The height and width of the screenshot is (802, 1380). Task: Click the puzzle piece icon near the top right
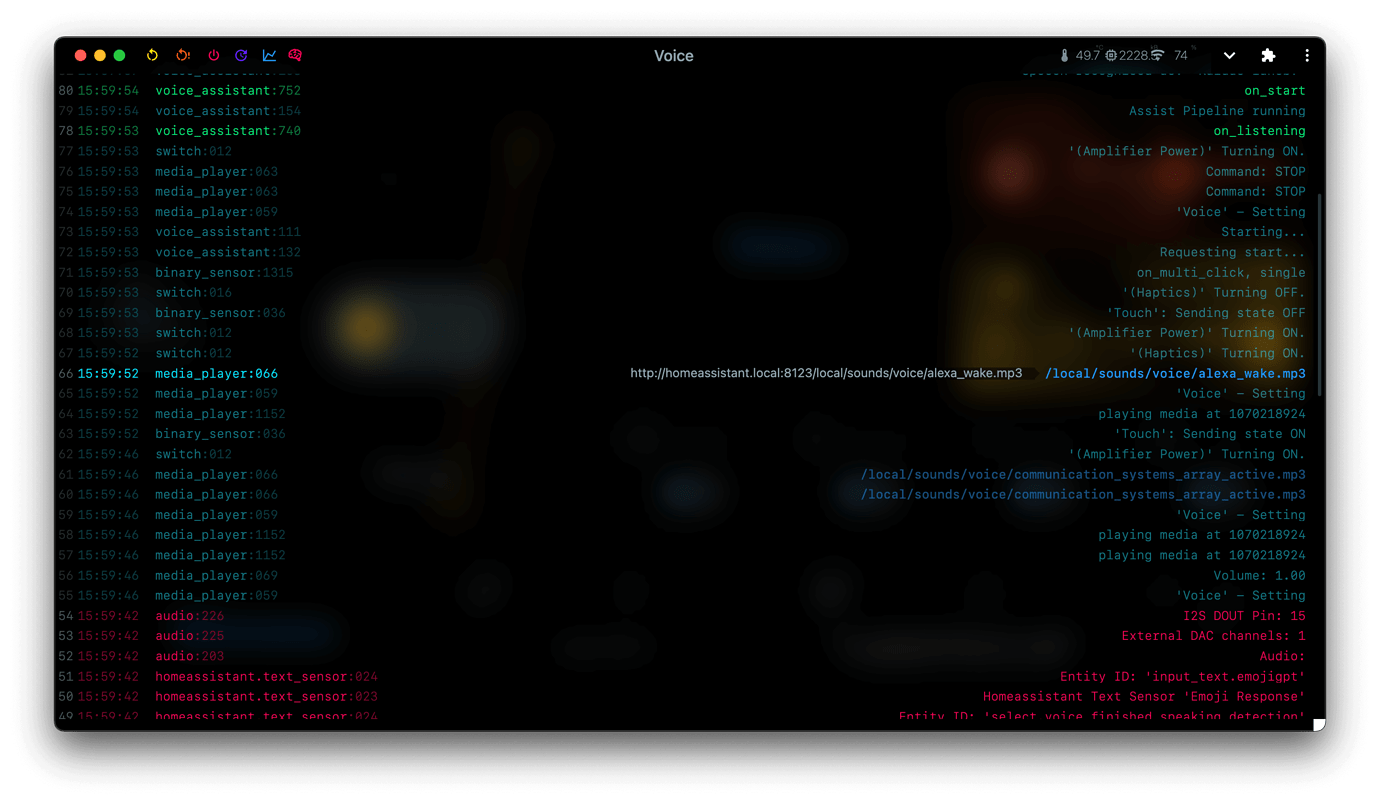click(x=1268, y=56)
